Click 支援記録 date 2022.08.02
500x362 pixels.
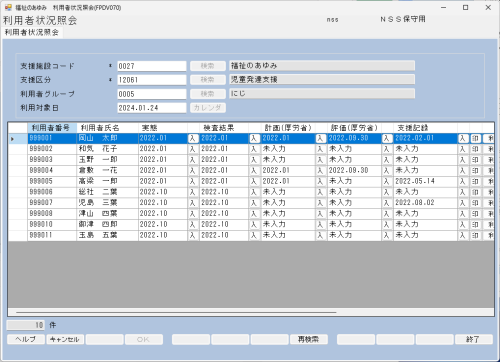[x=425, y=203]
